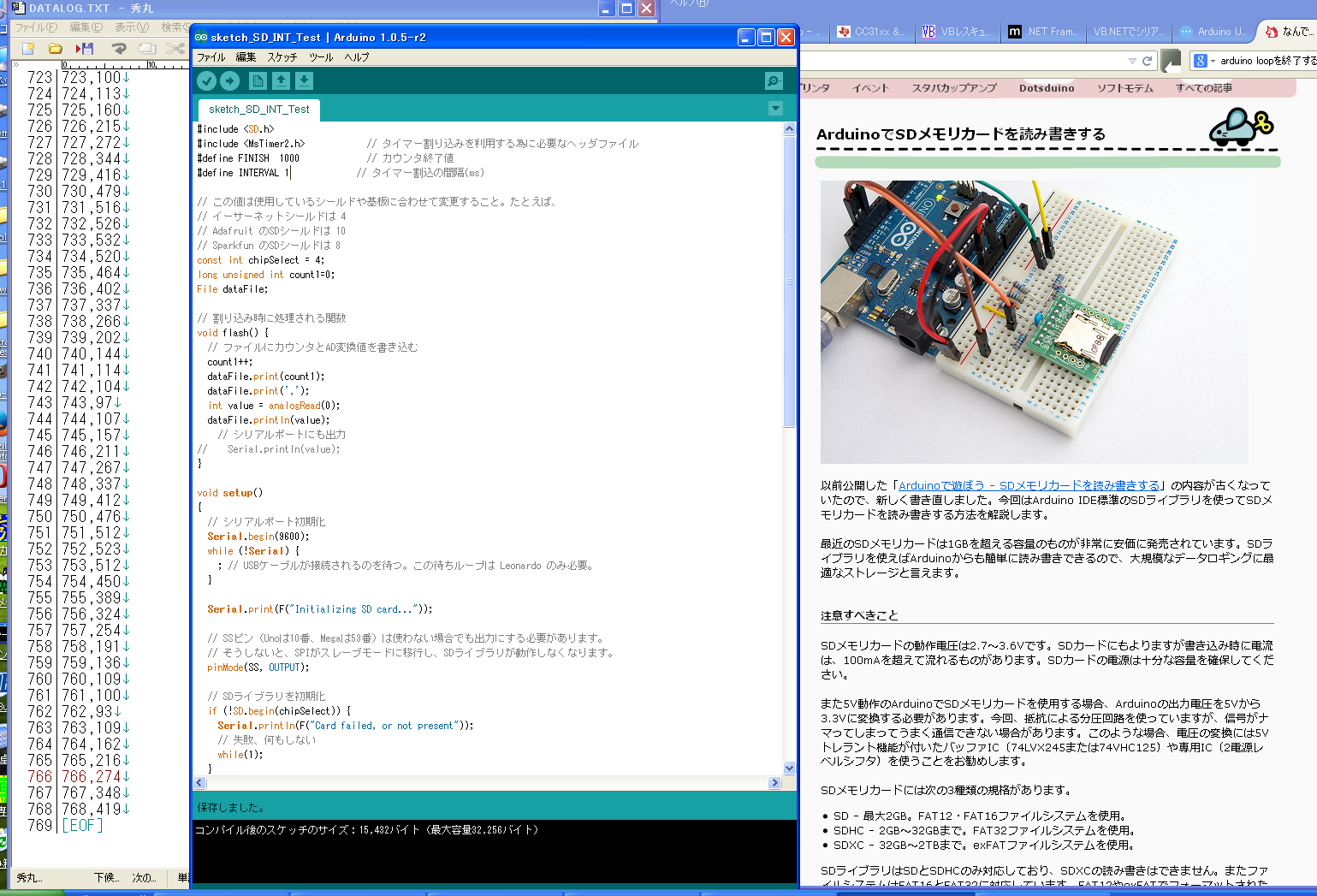Open the address bar history dropdown

pos(1132,61)
